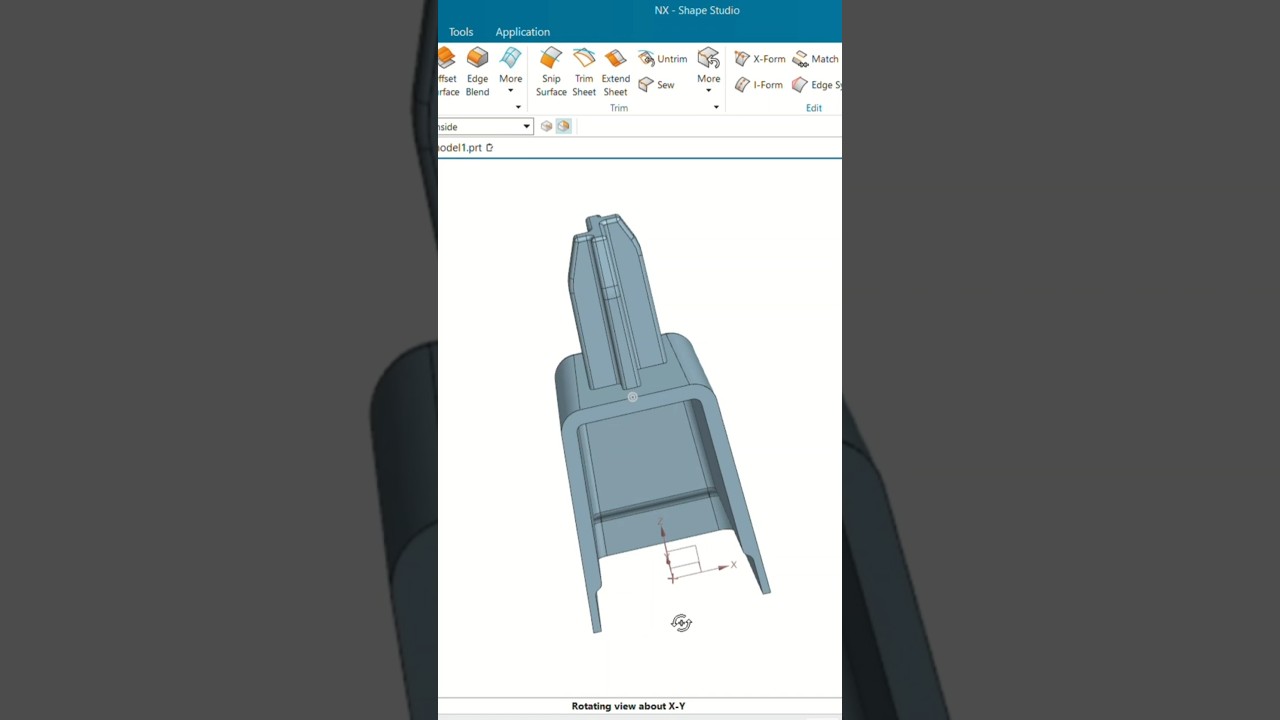Click the 'Trim' group label
The height and width of the screenshot is (720, 1280).
[619, 108]
